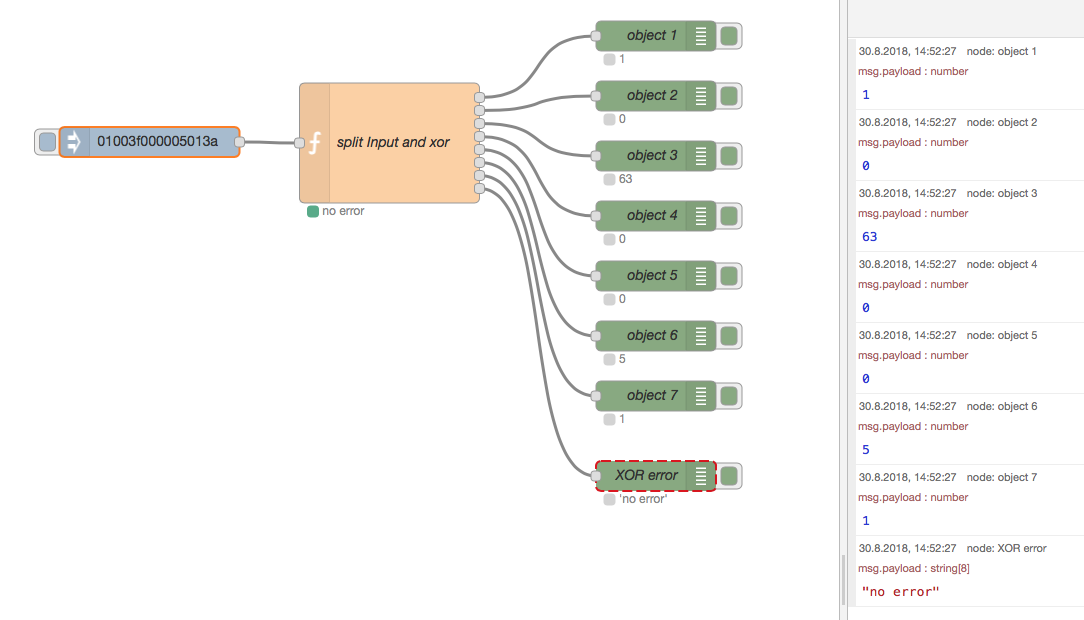The width and height of the screenshot is (1084, 620).
Task: Click the output port of the inject node
Action: click(239, 142)
